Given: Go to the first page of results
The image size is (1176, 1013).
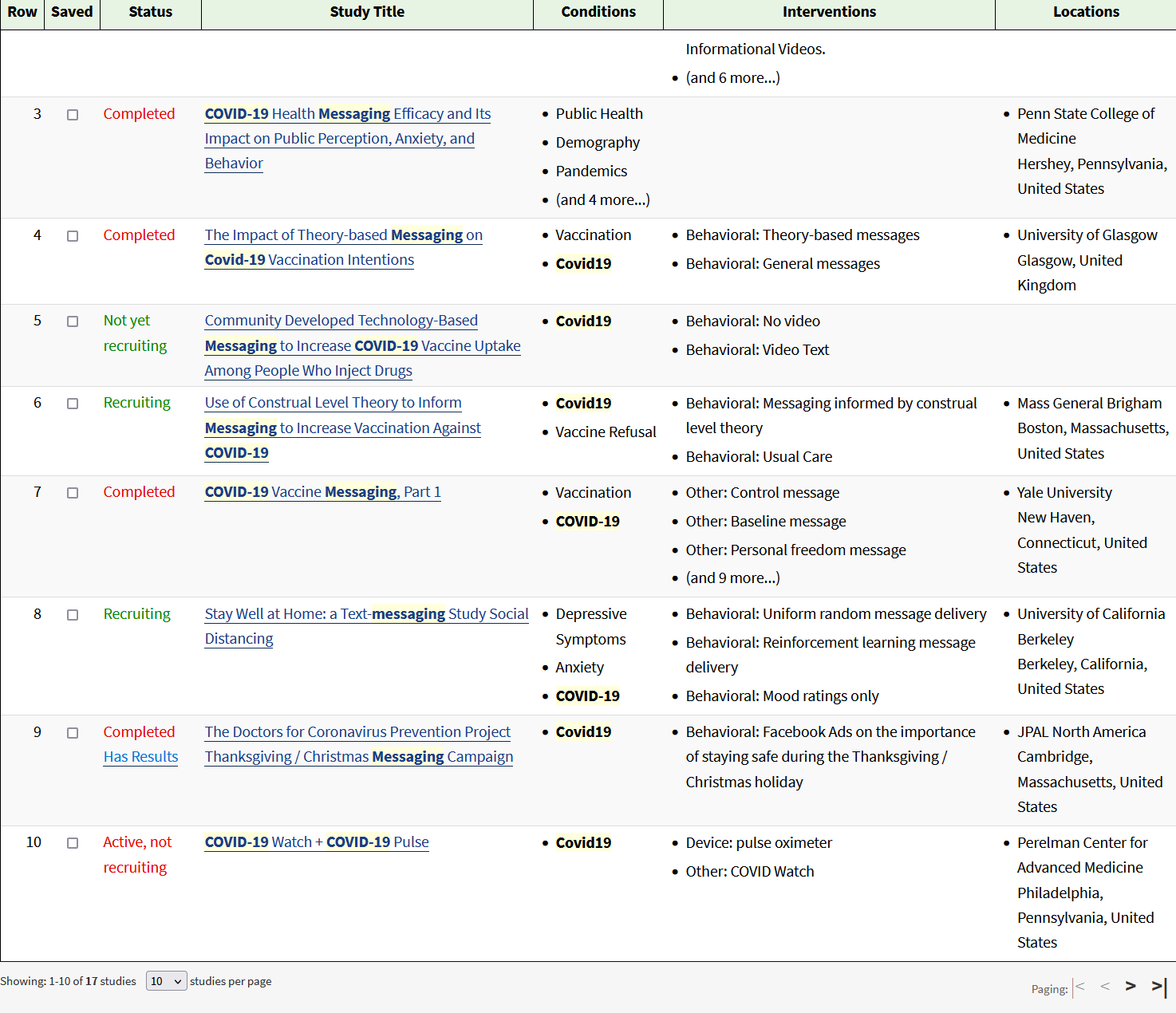Looking at the screenshot, I should click(x=1080, y=987).
